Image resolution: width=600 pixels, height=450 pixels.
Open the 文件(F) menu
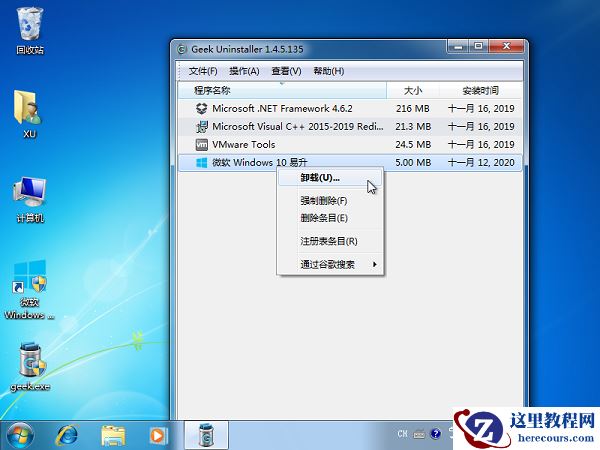point(203,71)
